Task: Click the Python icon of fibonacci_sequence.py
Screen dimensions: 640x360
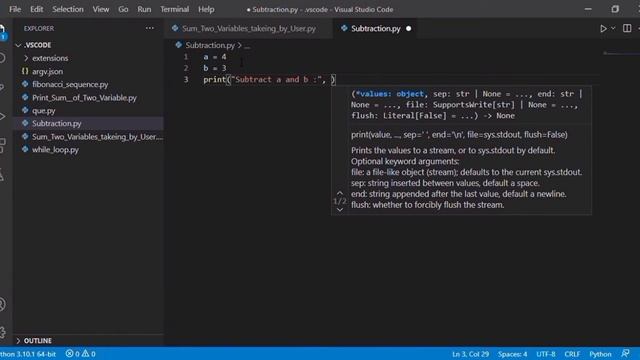Action: click(x=25, y=84)
